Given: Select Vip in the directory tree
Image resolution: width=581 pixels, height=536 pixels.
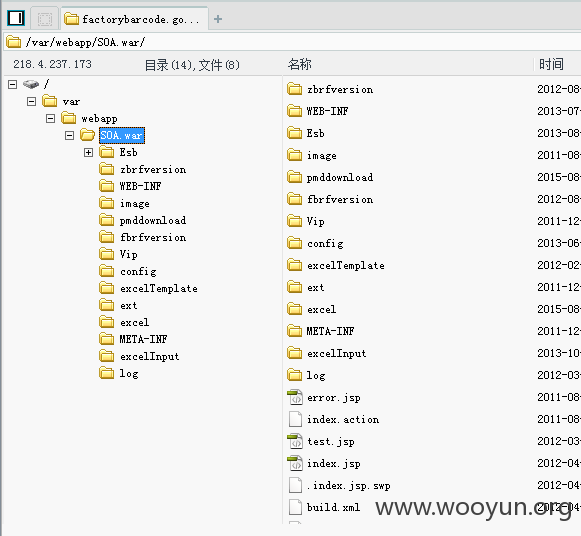Looking at the screenshot, I should tap(129, 254).
